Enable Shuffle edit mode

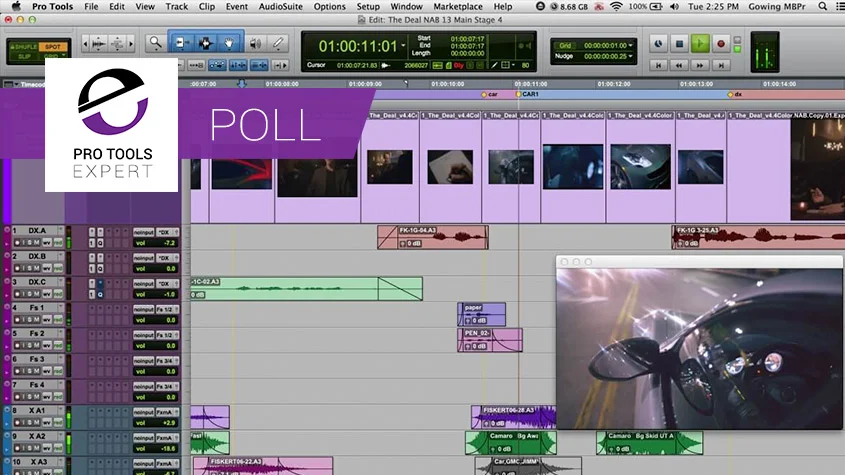pyautogui.click(x=24, y=47)
